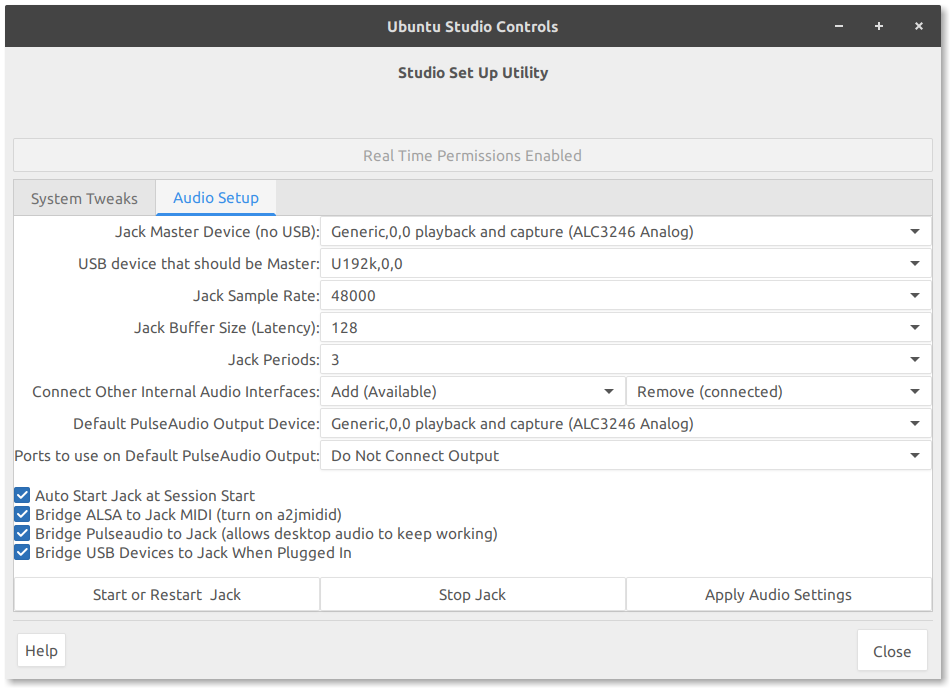Close window with title bar X icon

click(x=919, y=26)
